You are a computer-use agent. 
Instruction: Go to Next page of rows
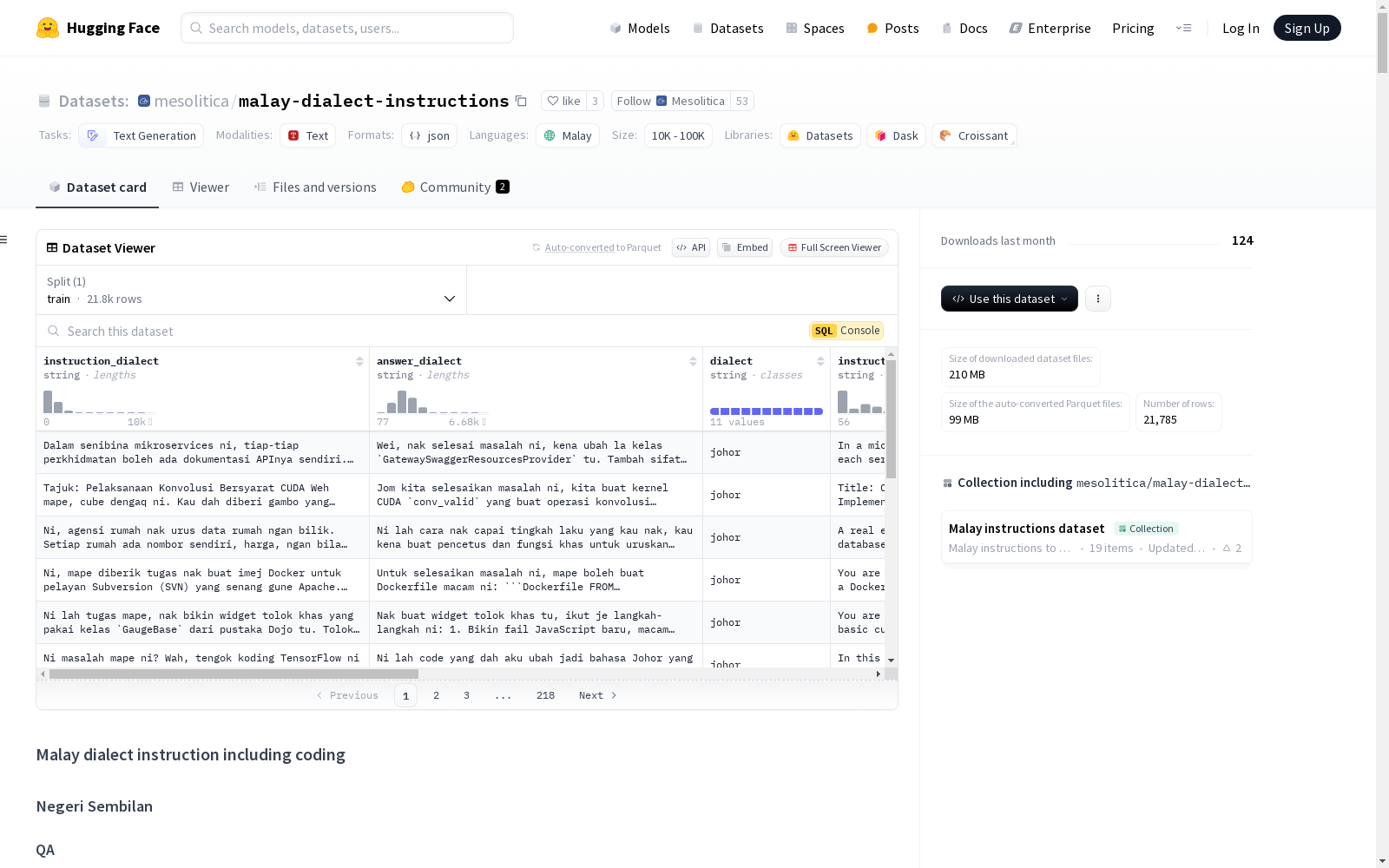[597, 695]
